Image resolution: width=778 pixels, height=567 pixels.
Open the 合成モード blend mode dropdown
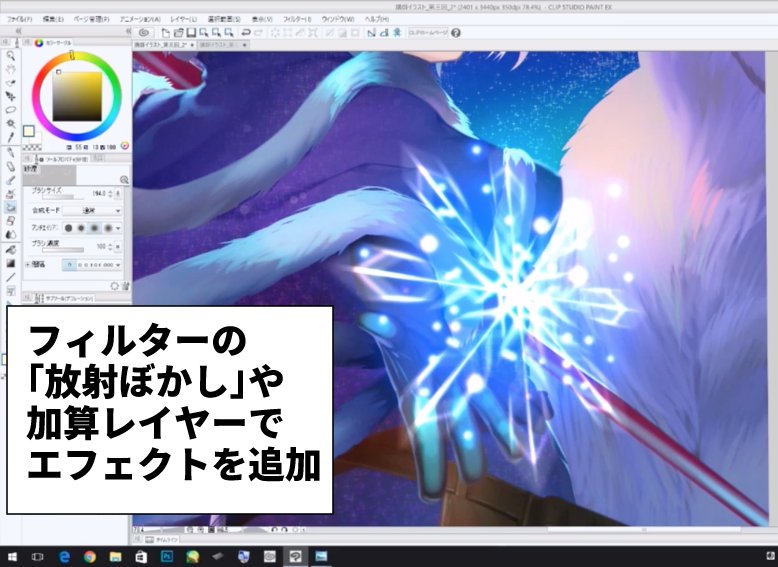[93, 211]
